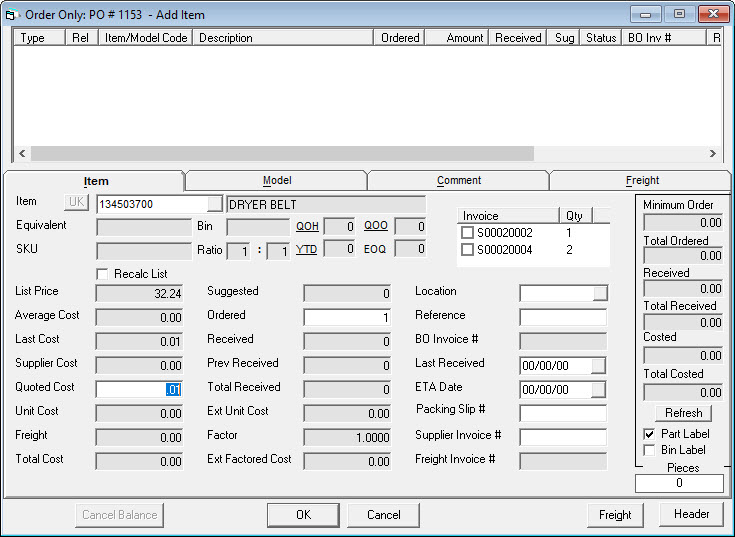This screenshot has height=537, width=735.
Task: Click the Type column header
Action: (39, 37)
